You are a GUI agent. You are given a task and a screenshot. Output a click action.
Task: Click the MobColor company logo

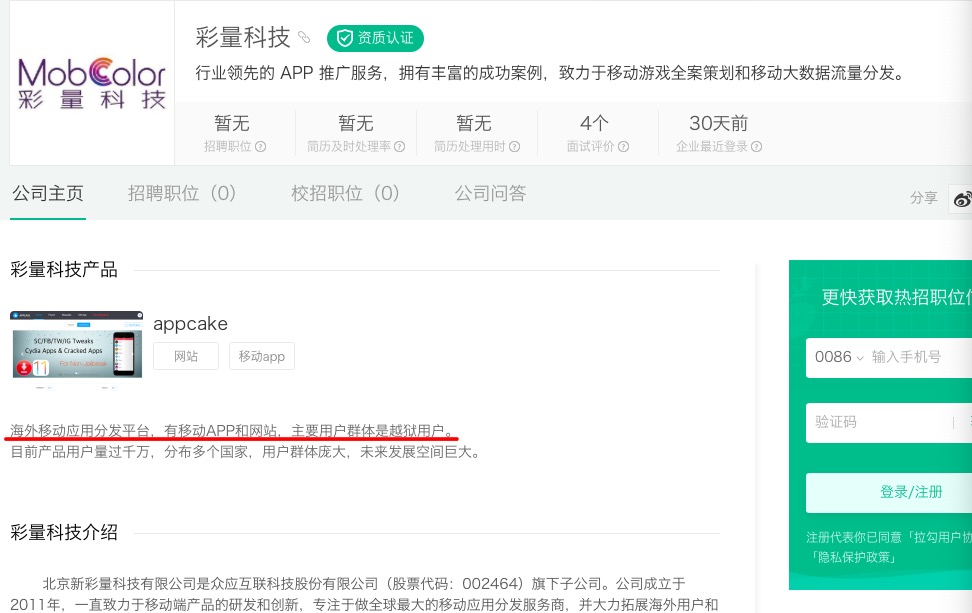click(92, 82)
